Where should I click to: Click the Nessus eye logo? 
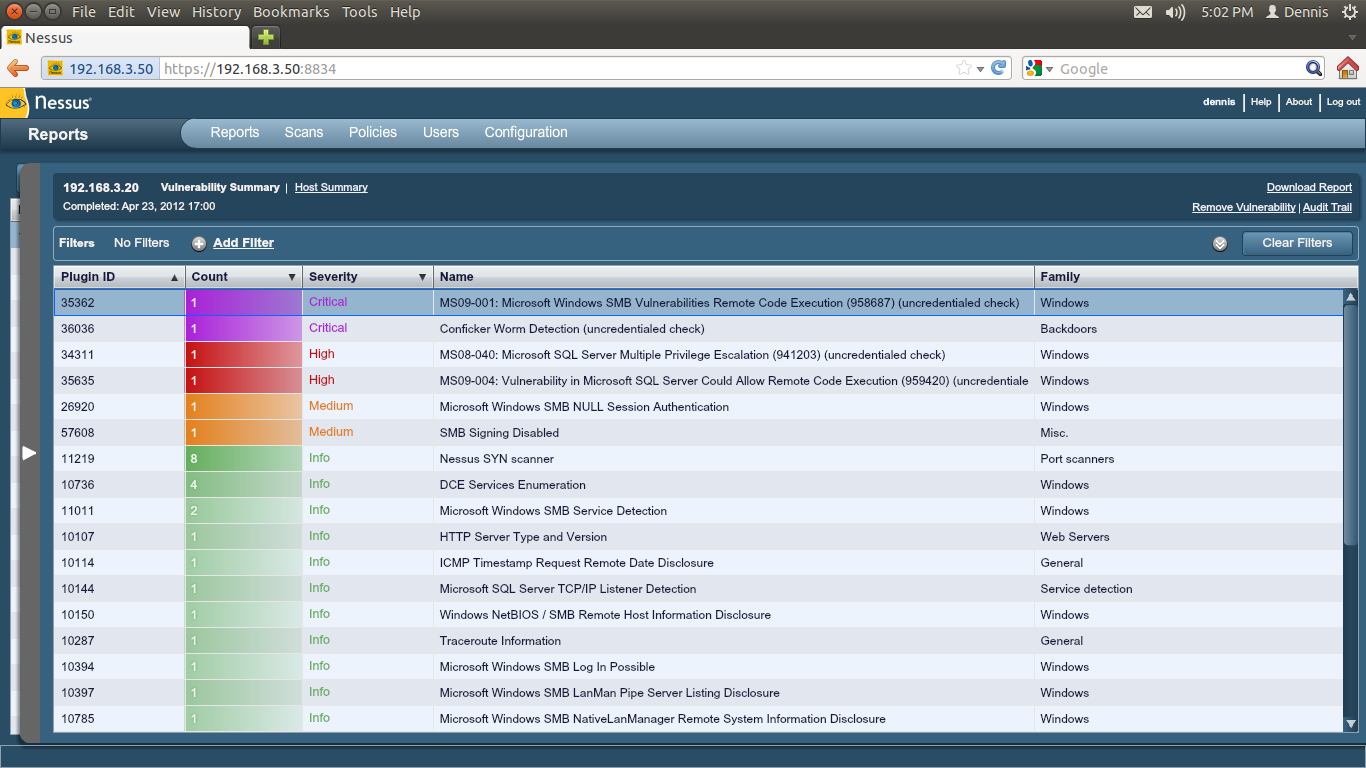[16, 102]
